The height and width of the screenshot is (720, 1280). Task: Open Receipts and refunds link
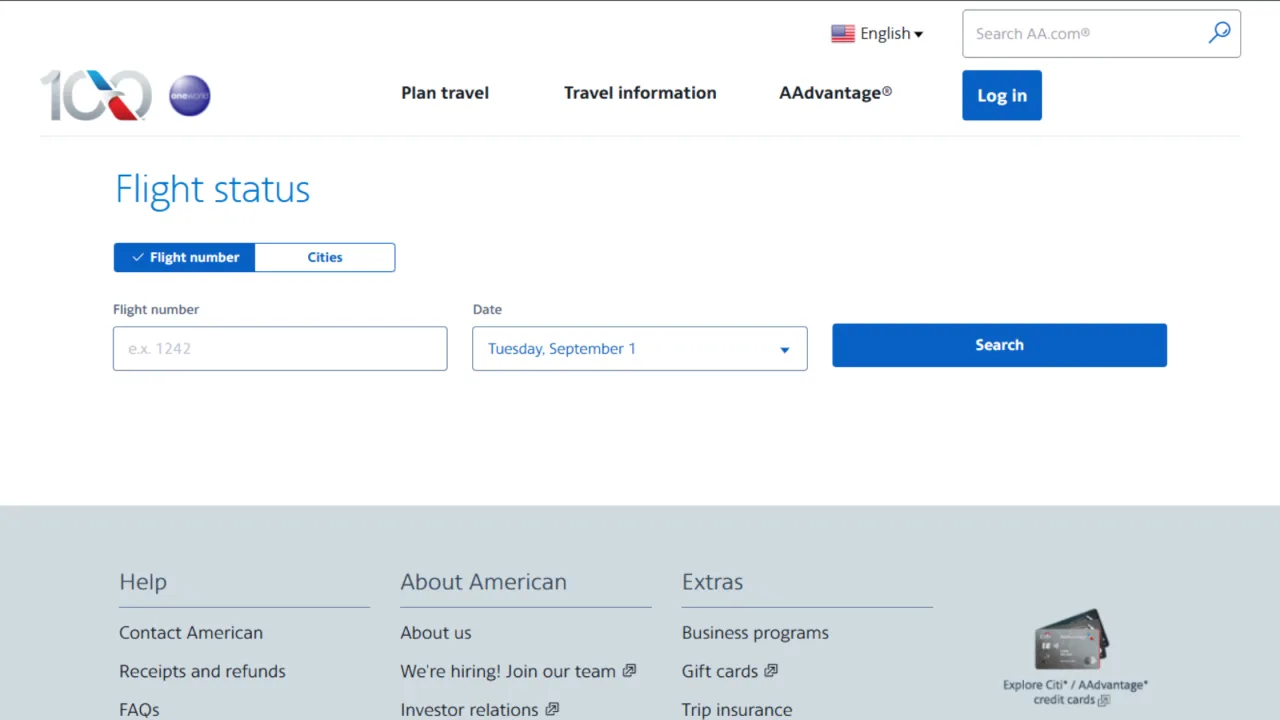pyautogui.click(x=202, y=671)
